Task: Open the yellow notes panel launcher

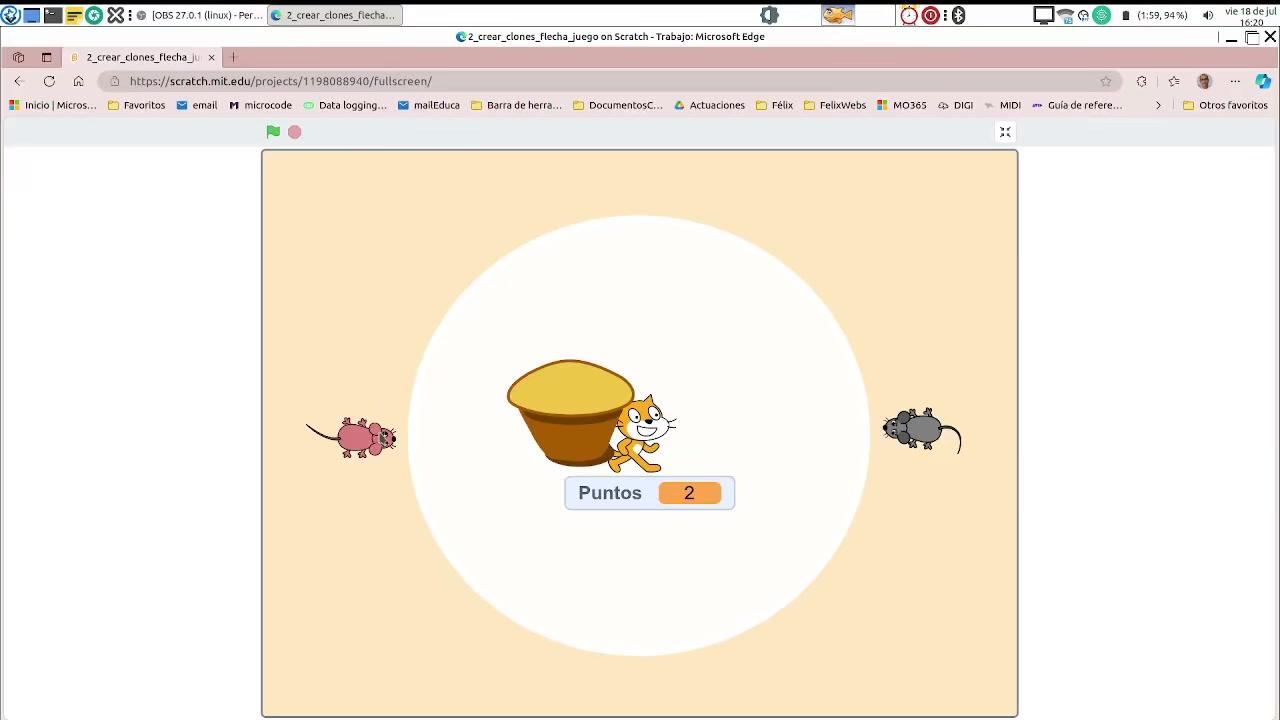Action: coord(74,15)
